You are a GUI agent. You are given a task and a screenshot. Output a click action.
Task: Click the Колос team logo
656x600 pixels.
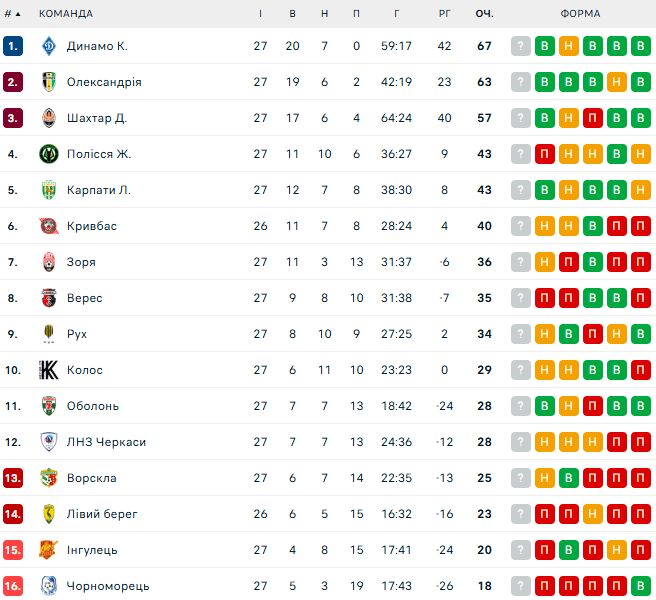pyautogui.click(x=49, y=370)
